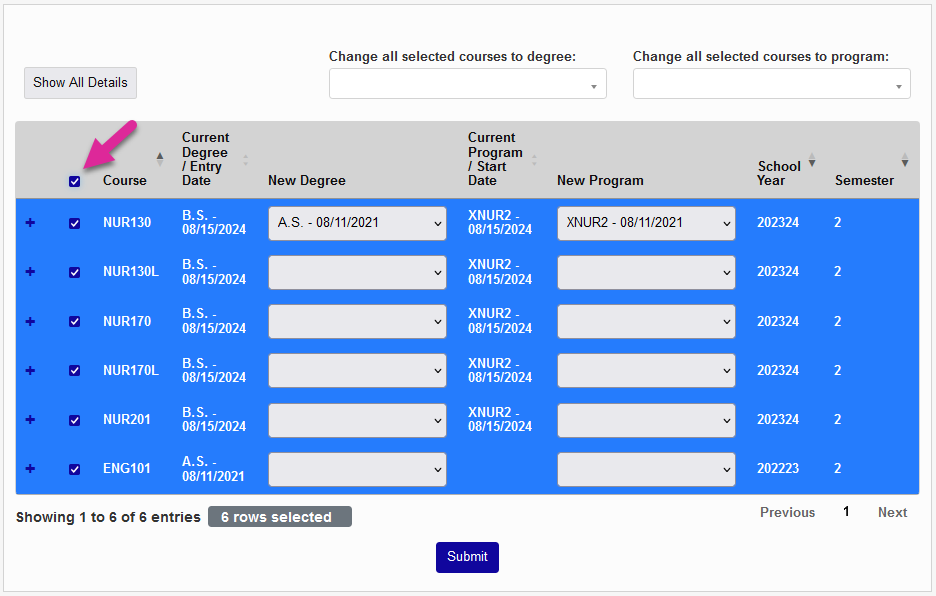Open the change all courses program dropdown
Screen dimensions: 936x596
(771, 83)
